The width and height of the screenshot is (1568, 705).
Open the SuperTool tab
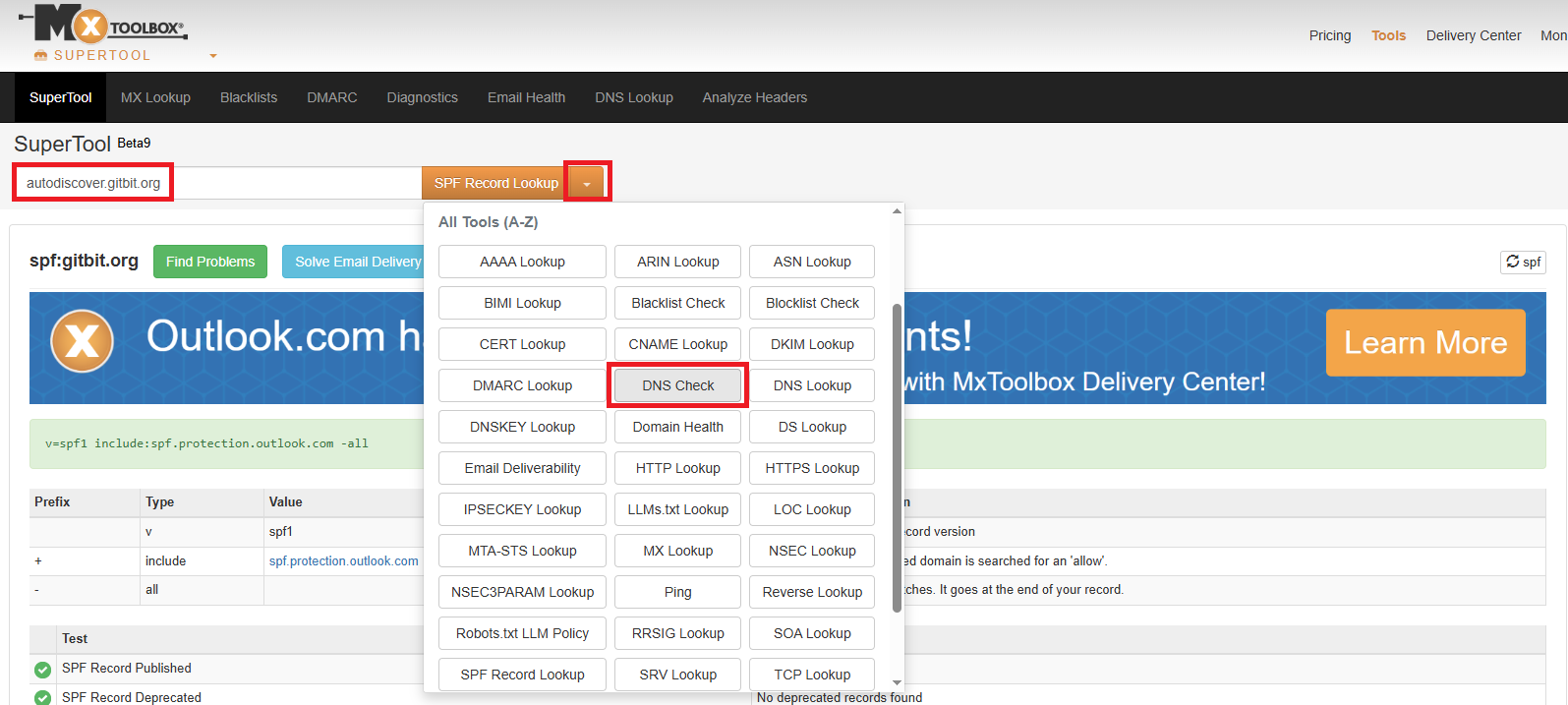pos(60,97)
